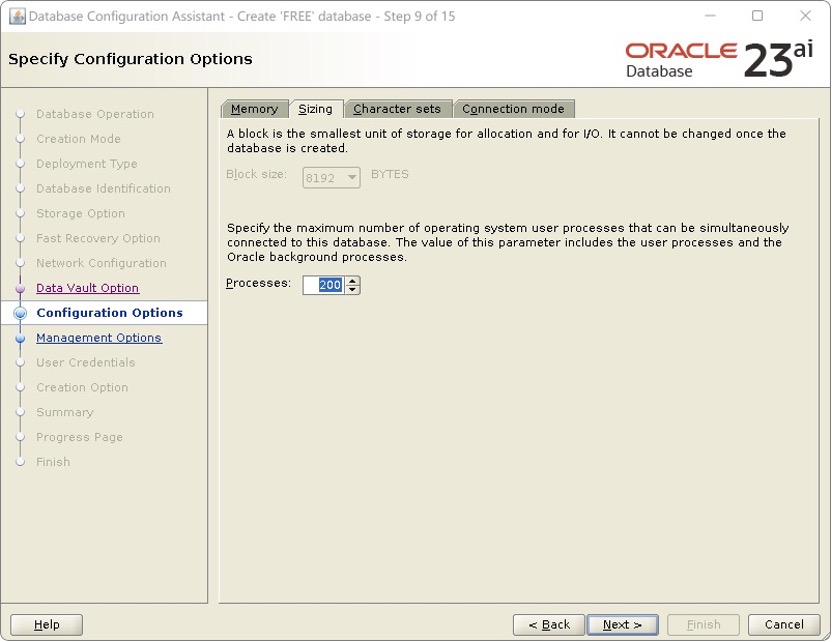Click the Database Operation step dot
This screenshot has width=832, height=642.
pos(20,114)
